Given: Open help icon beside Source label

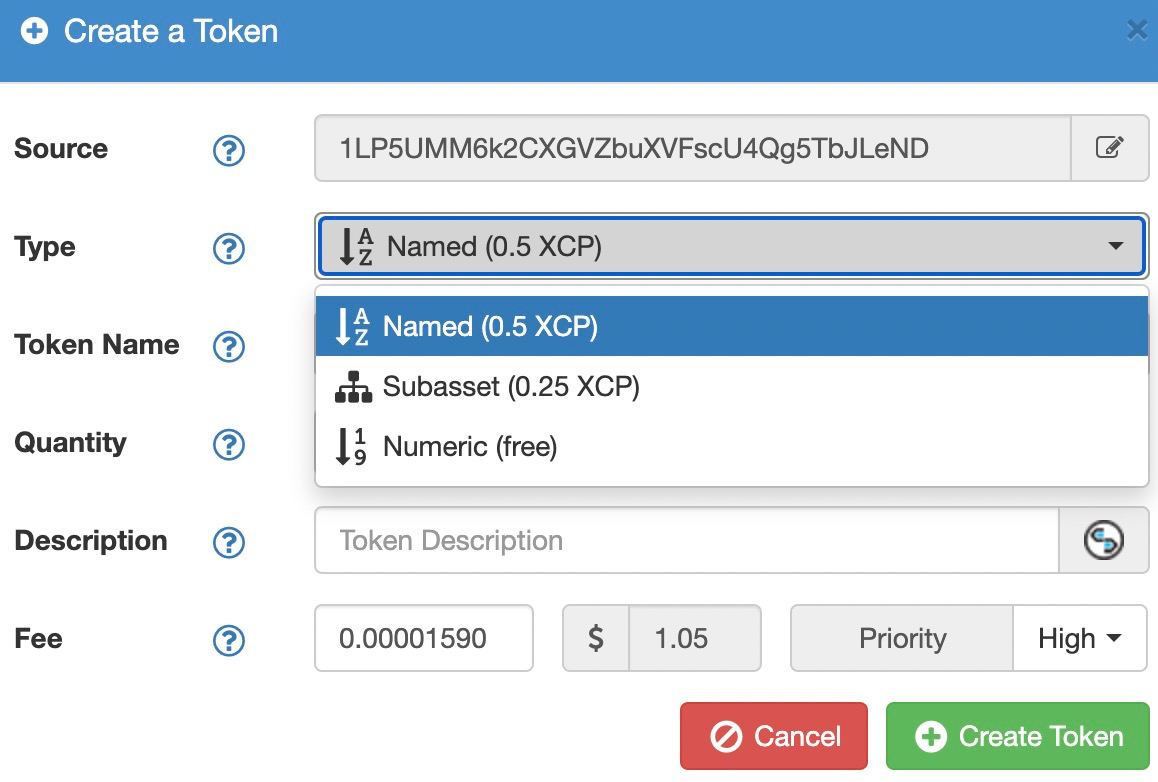Looking at the screenshot, I should (x=229, y=150).
